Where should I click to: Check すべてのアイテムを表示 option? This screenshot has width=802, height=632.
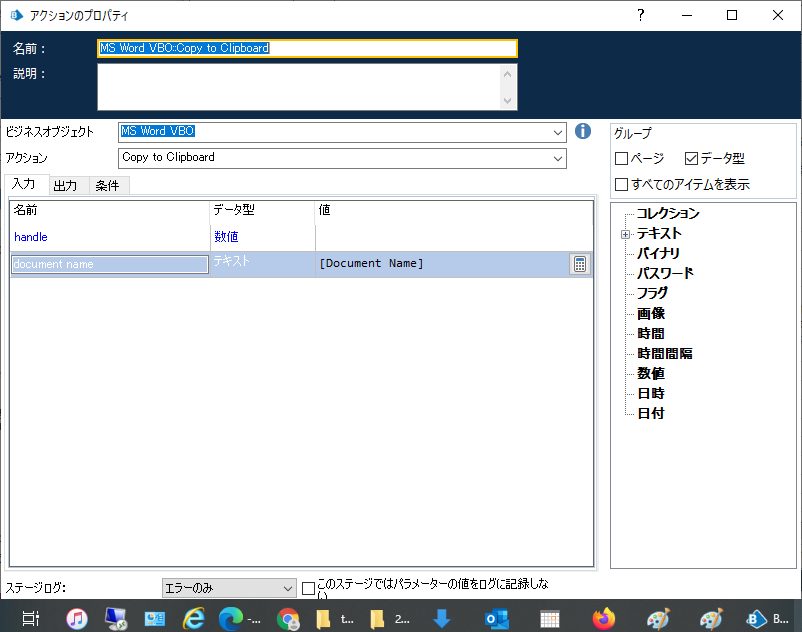tap(621, 184)
